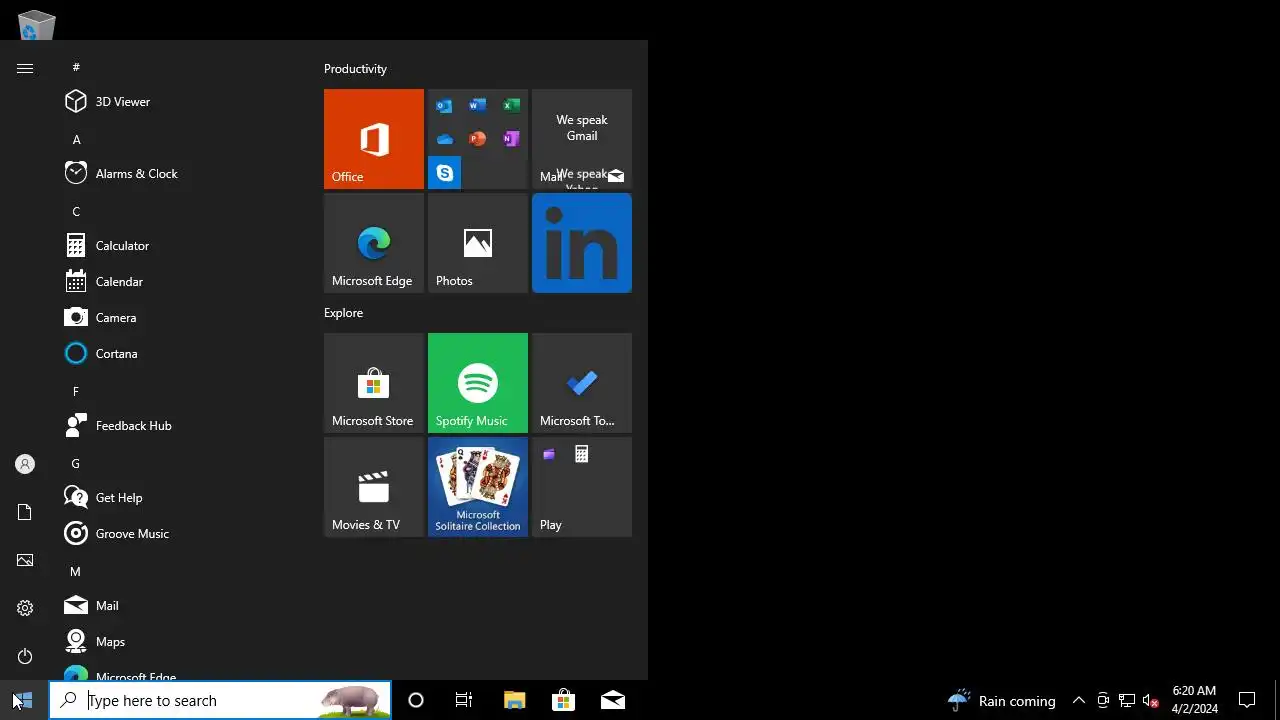This screenshot has height=720, width=1280.
Task: Open Mail from the app list
Action: (x=178, y=606)
